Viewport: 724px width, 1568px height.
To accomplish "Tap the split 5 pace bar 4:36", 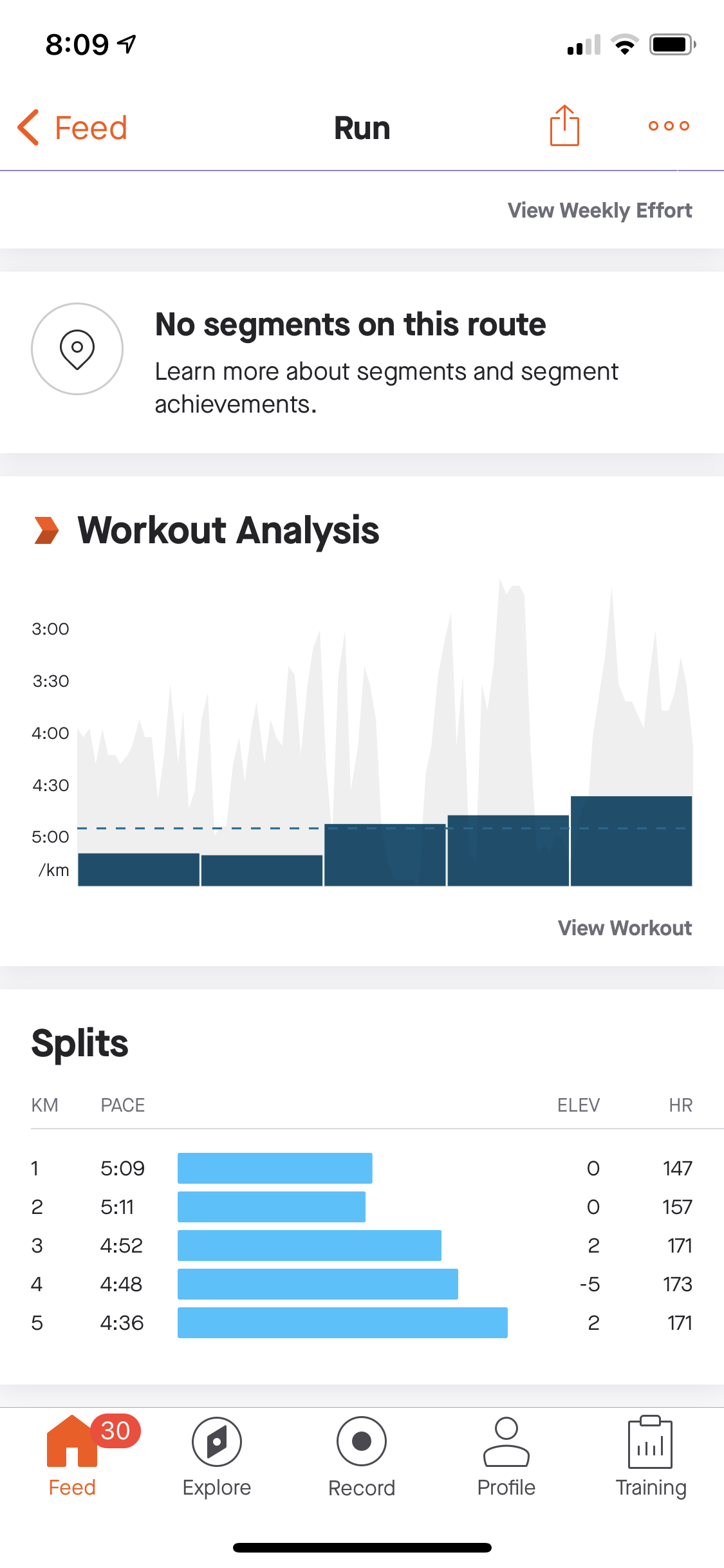I will [342, 1323].
